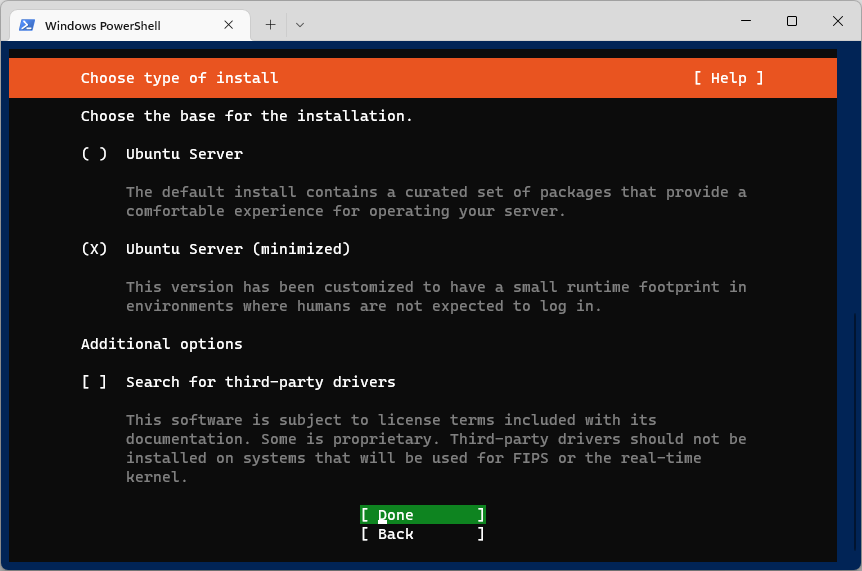Select the Windows PowerShell tab
The width and height of the screenshot is (862, 571).
click(130, 25)
